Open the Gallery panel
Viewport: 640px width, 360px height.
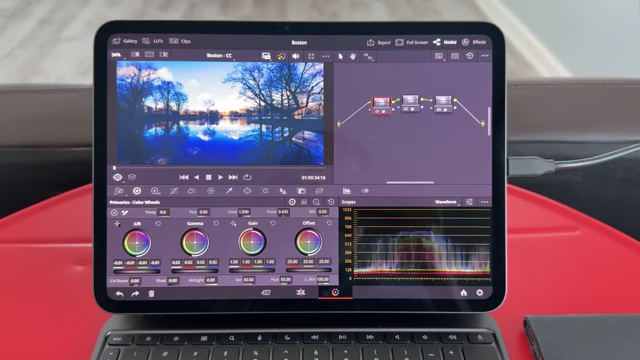click(125, 41)
